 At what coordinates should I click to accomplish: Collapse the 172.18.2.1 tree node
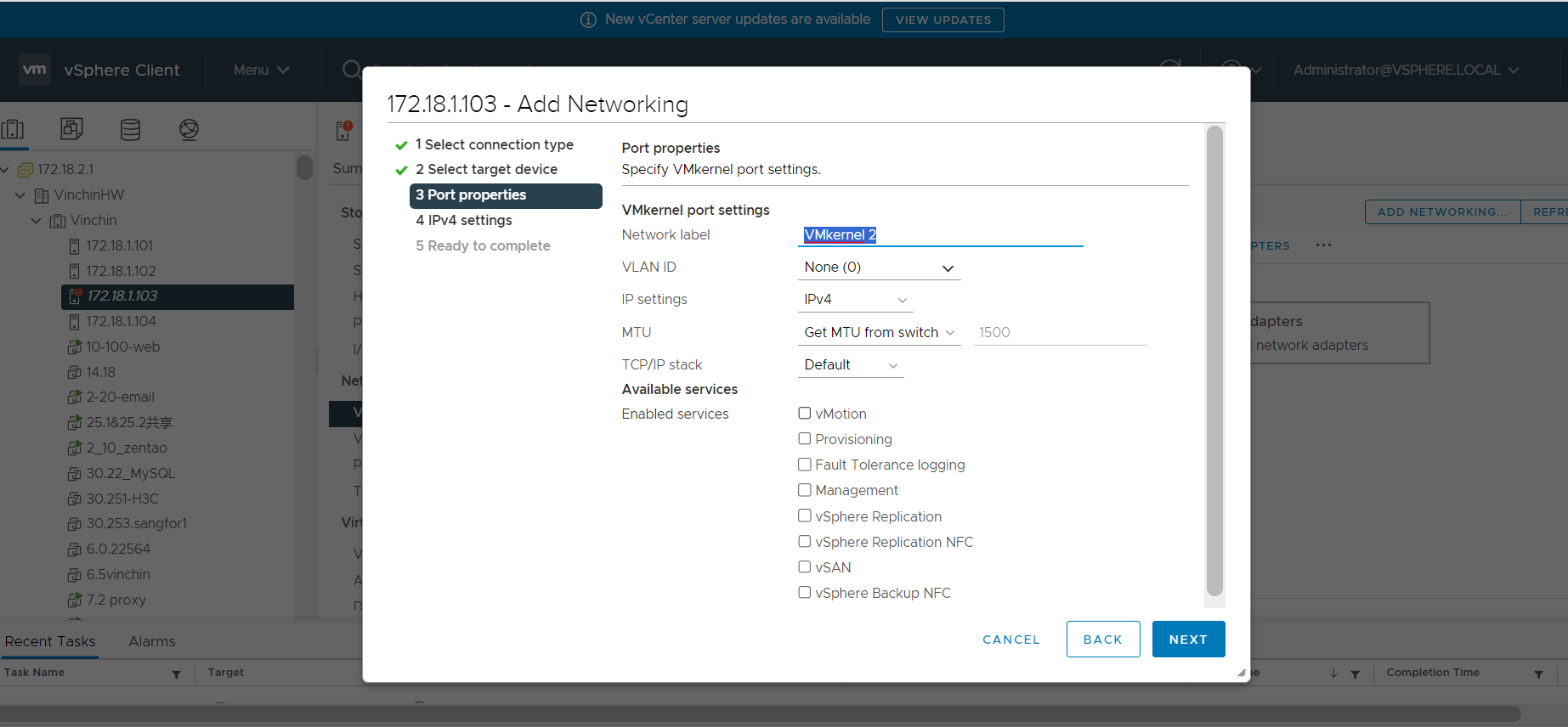5,170
